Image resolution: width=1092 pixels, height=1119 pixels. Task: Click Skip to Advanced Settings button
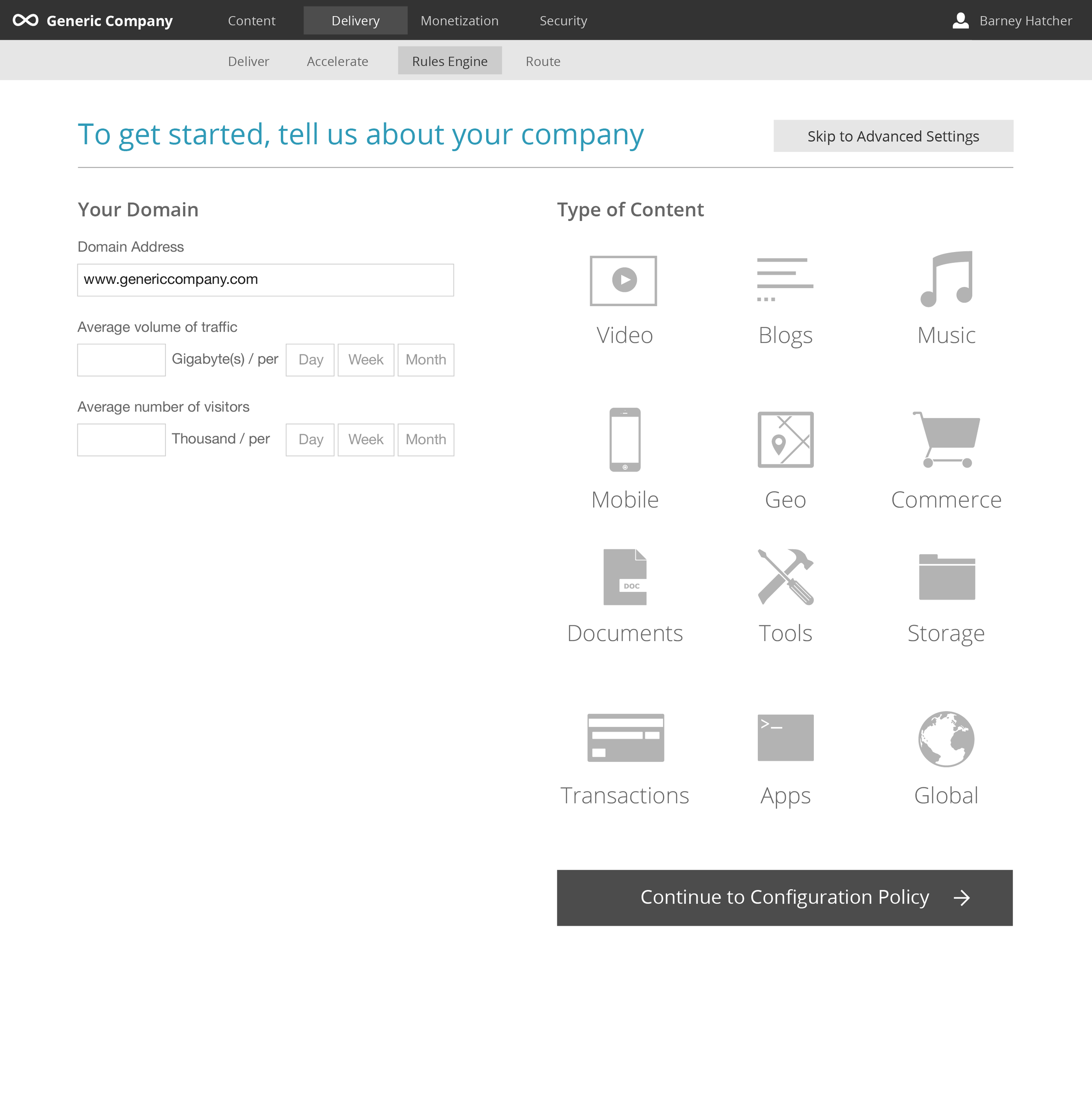point(893,136)
